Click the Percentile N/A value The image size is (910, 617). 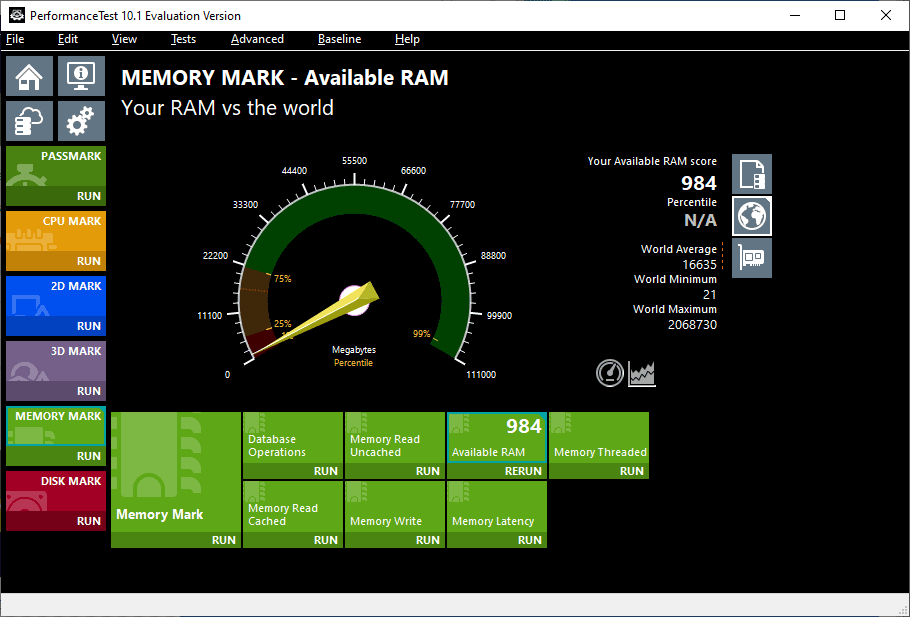700,221
